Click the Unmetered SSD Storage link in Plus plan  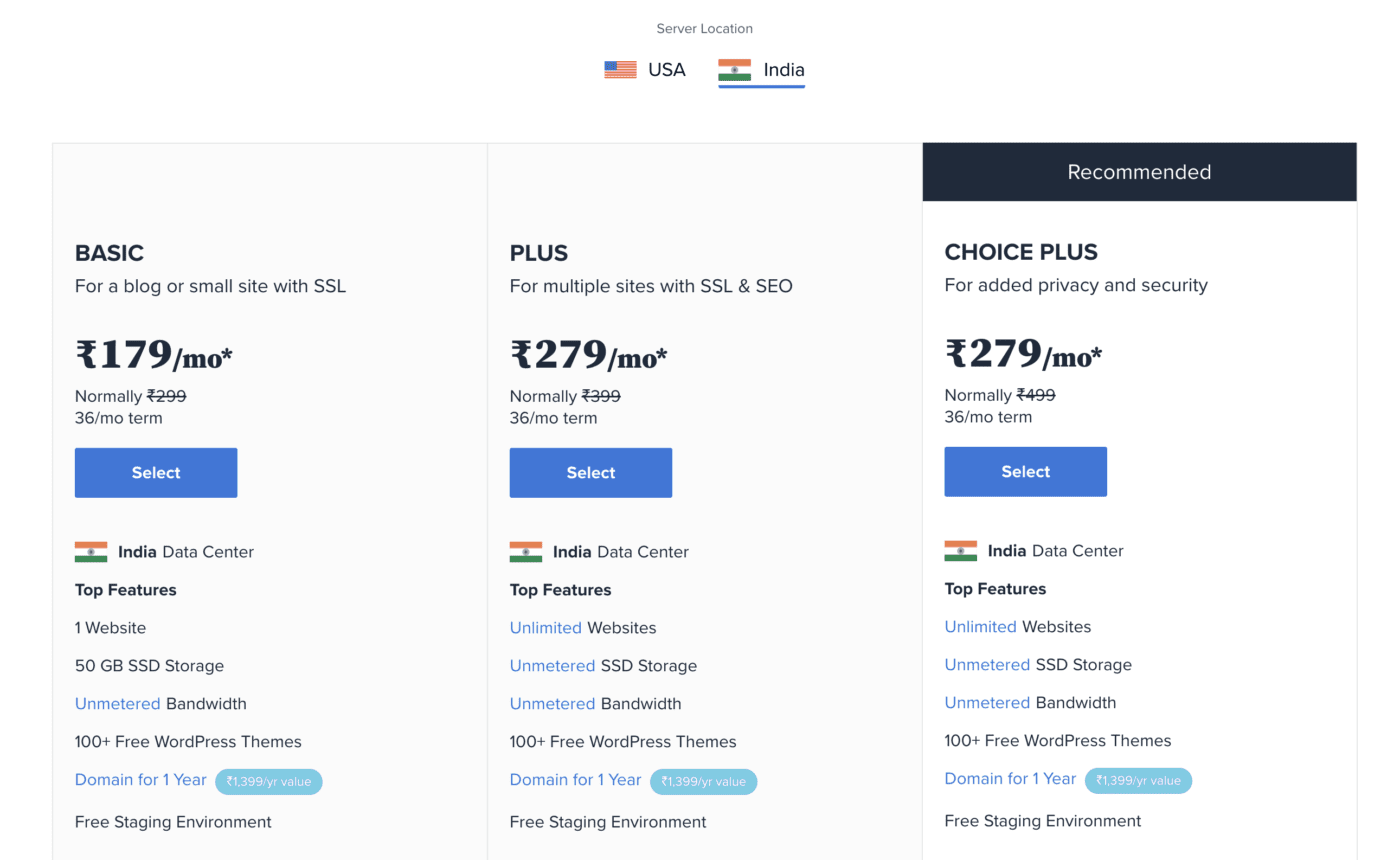[x=553, y=666]
